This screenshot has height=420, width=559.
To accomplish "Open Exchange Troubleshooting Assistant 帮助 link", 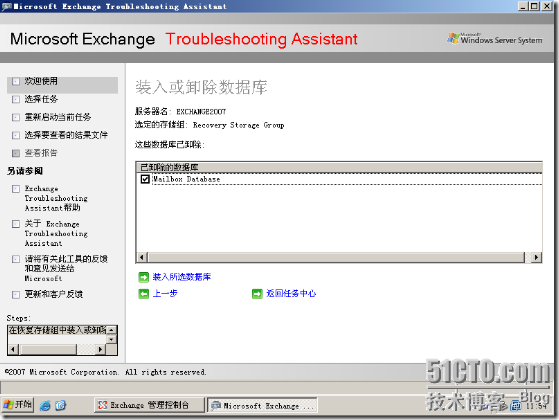I will 56,198.
